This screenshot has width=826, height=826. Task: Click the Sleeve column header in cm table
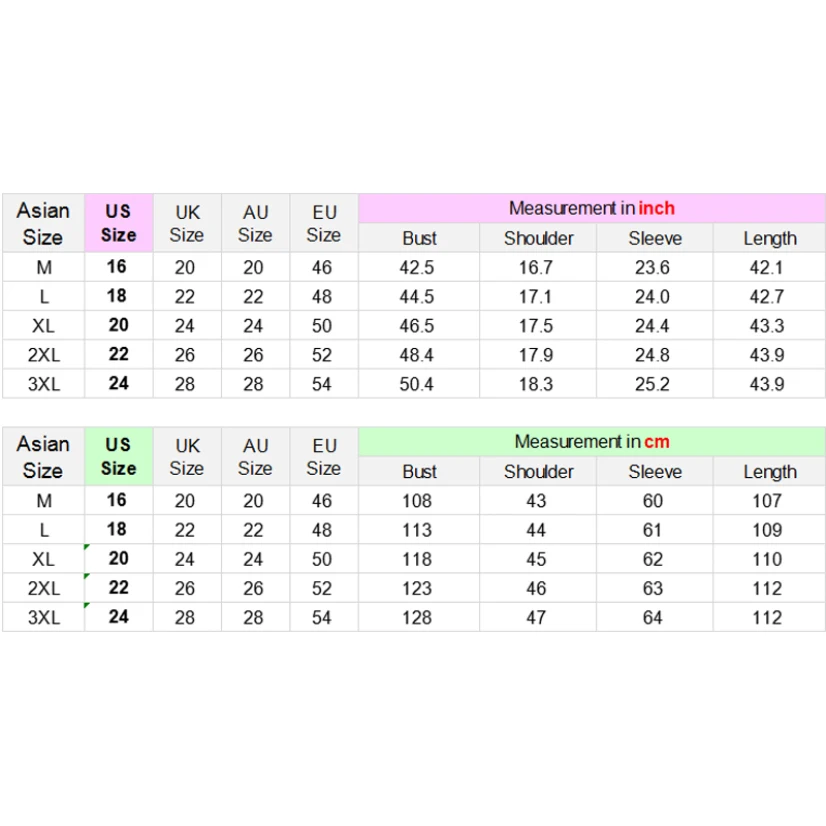tap(655, 472)
